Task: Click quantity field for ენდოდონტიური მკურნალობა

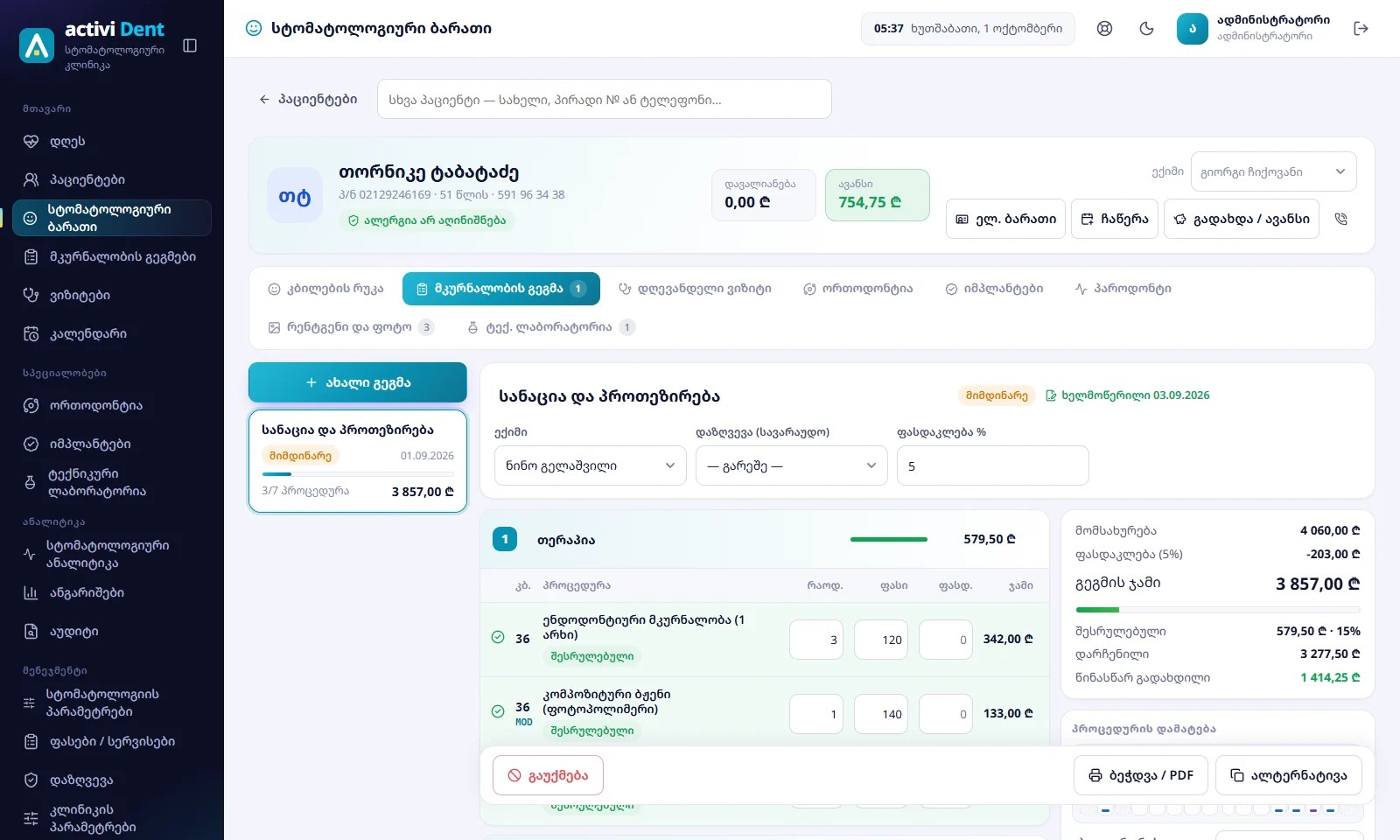Action: click(816, 640)
